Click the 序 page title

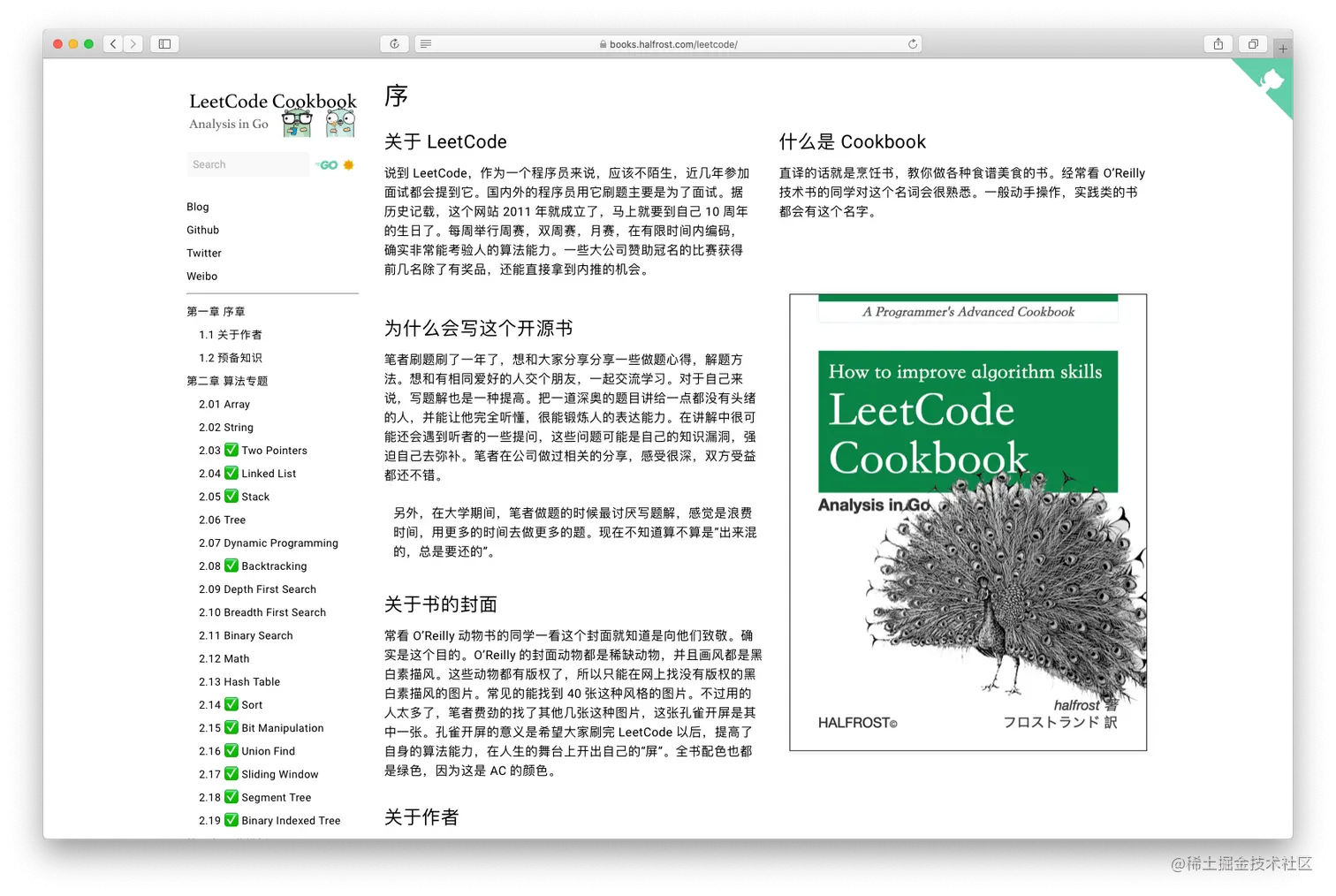pos(396,95)
